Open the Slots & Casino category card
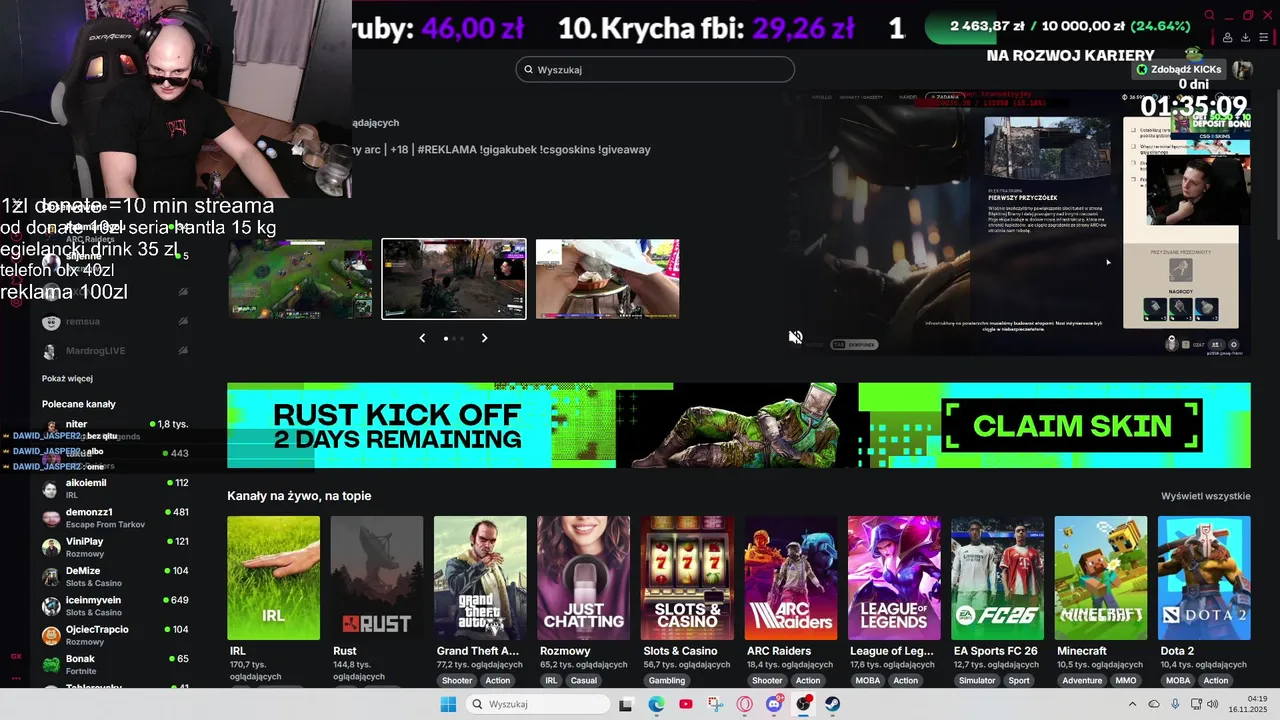 point(687,578)
